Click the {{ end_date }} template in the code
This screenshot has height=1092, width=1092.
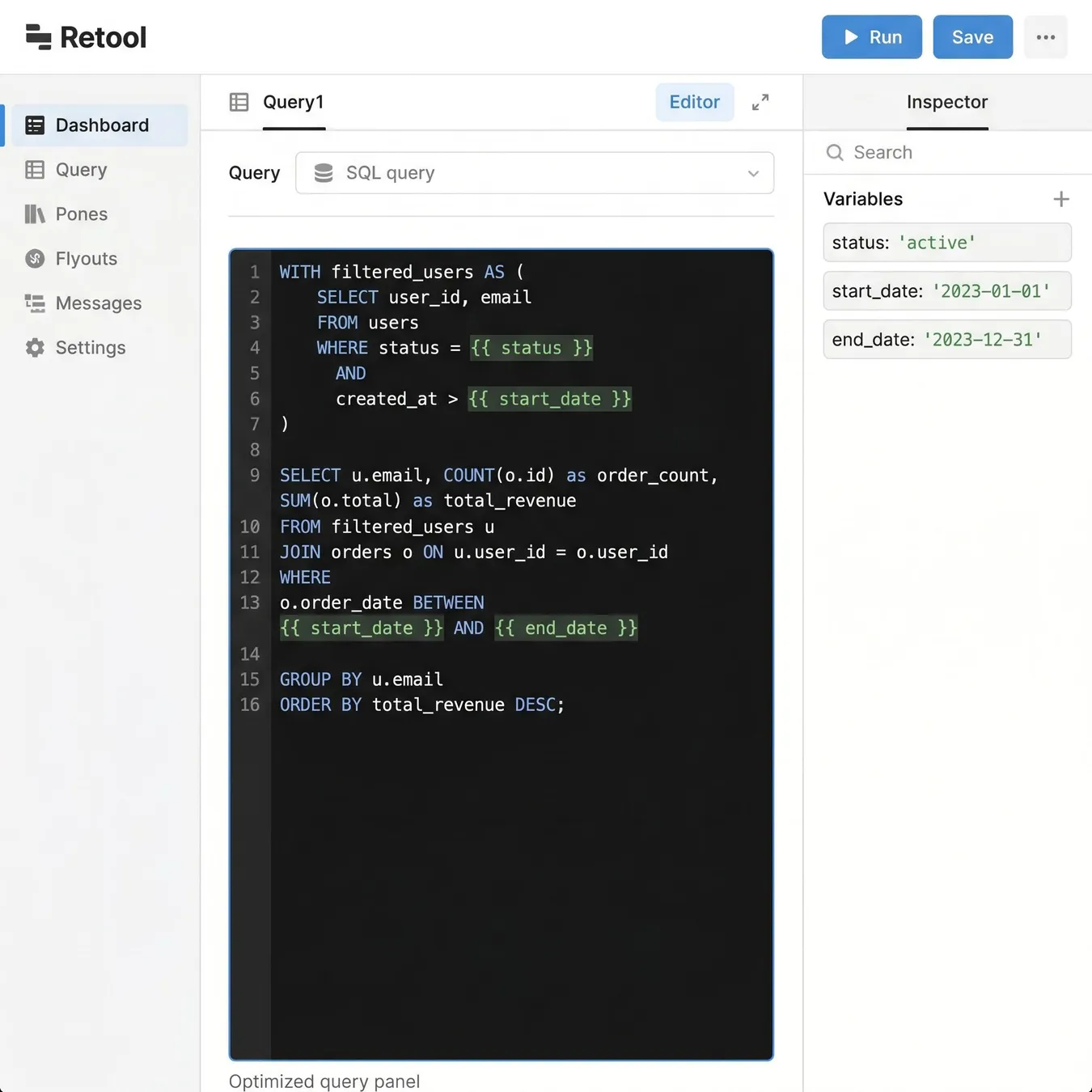(x=566, y=628)
